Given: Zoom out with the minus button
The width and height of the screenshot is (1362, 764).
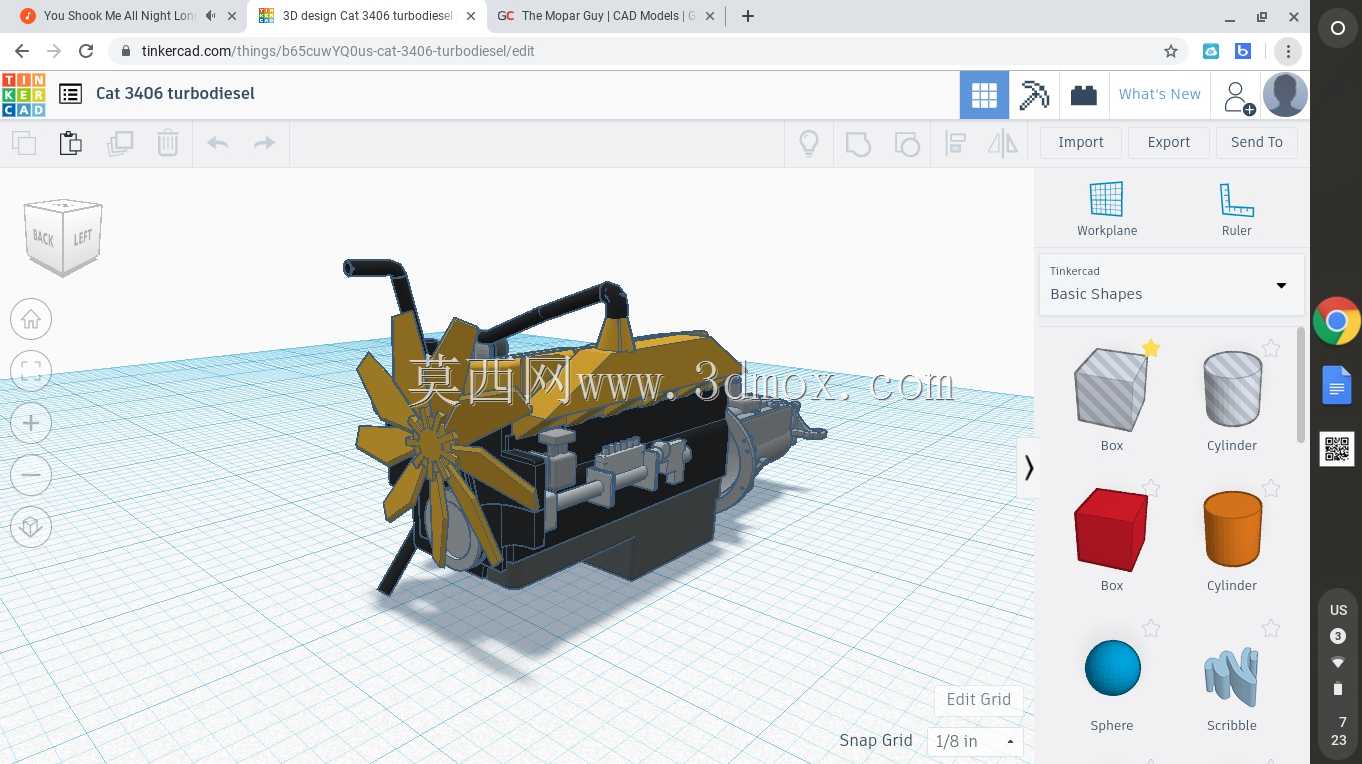Looking at the screenshot, I should [31, 476].
